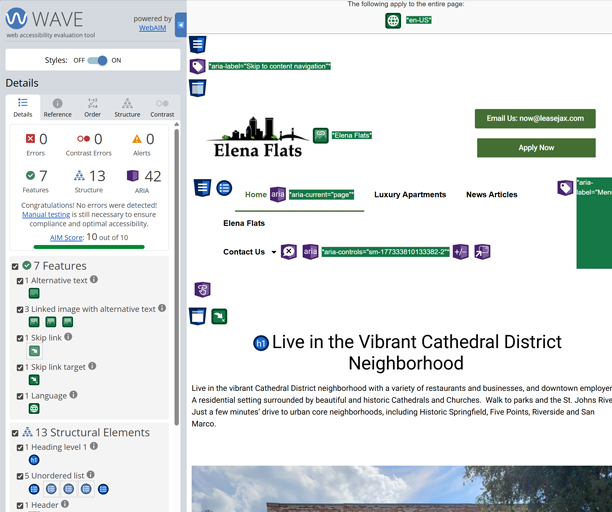The image size is (612, 512).
Task: Click the first unordered list icon in sidebar
Action: tap(34, 489)
